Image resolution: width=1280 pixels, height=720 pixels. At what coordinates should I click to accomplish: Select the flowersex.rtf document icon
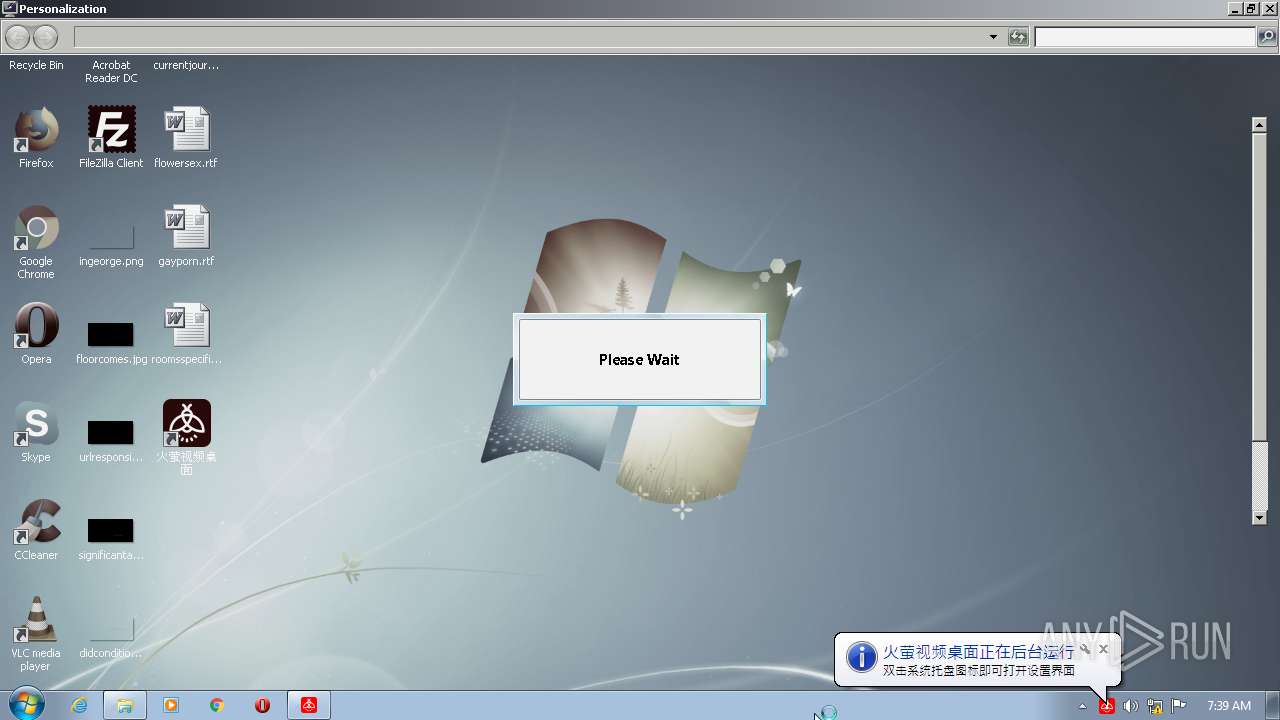(186, 137)
